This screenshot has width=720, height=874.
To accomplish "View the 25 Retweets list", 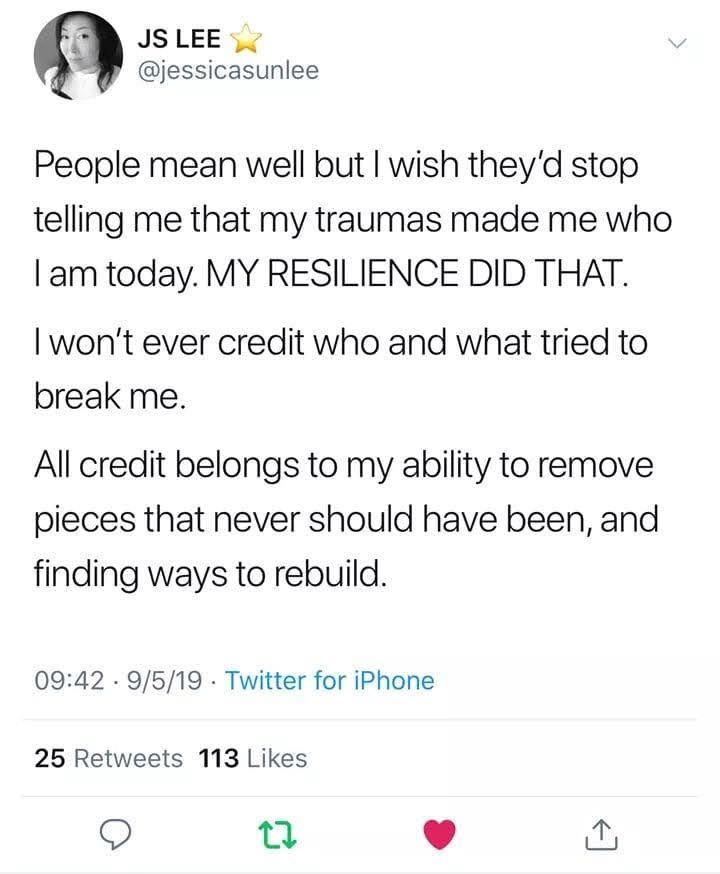I will [109, 758].
